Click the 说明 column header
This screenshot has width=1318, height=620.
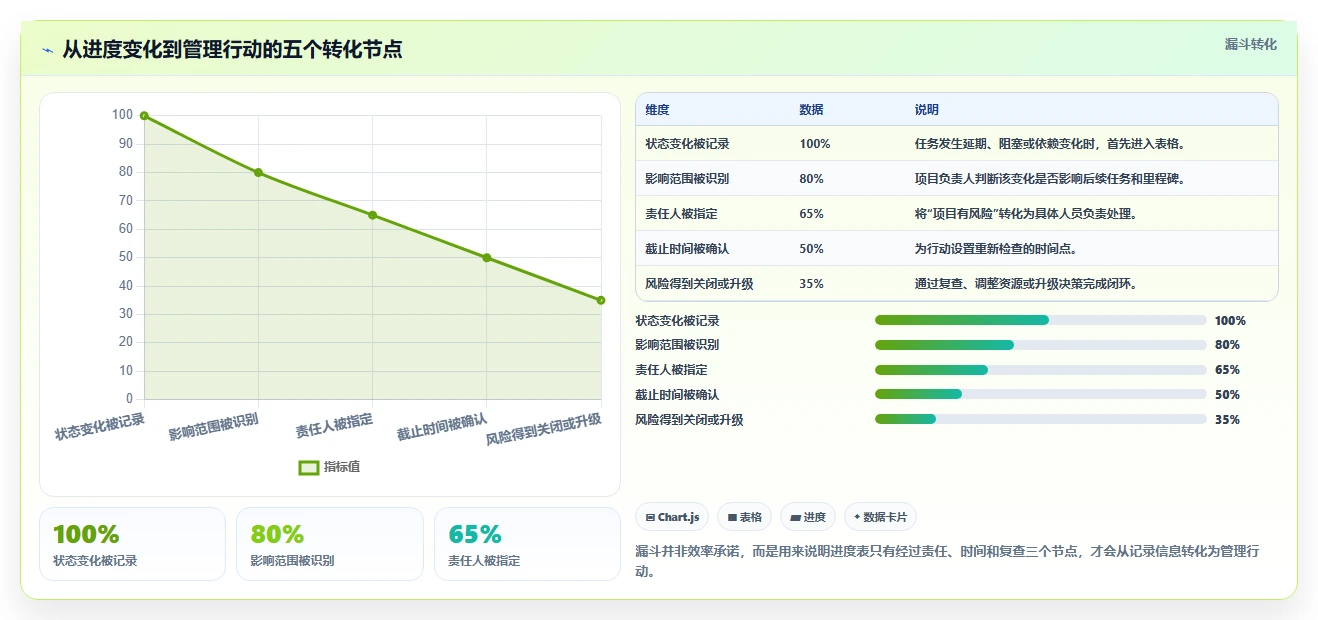pos(926,110)
